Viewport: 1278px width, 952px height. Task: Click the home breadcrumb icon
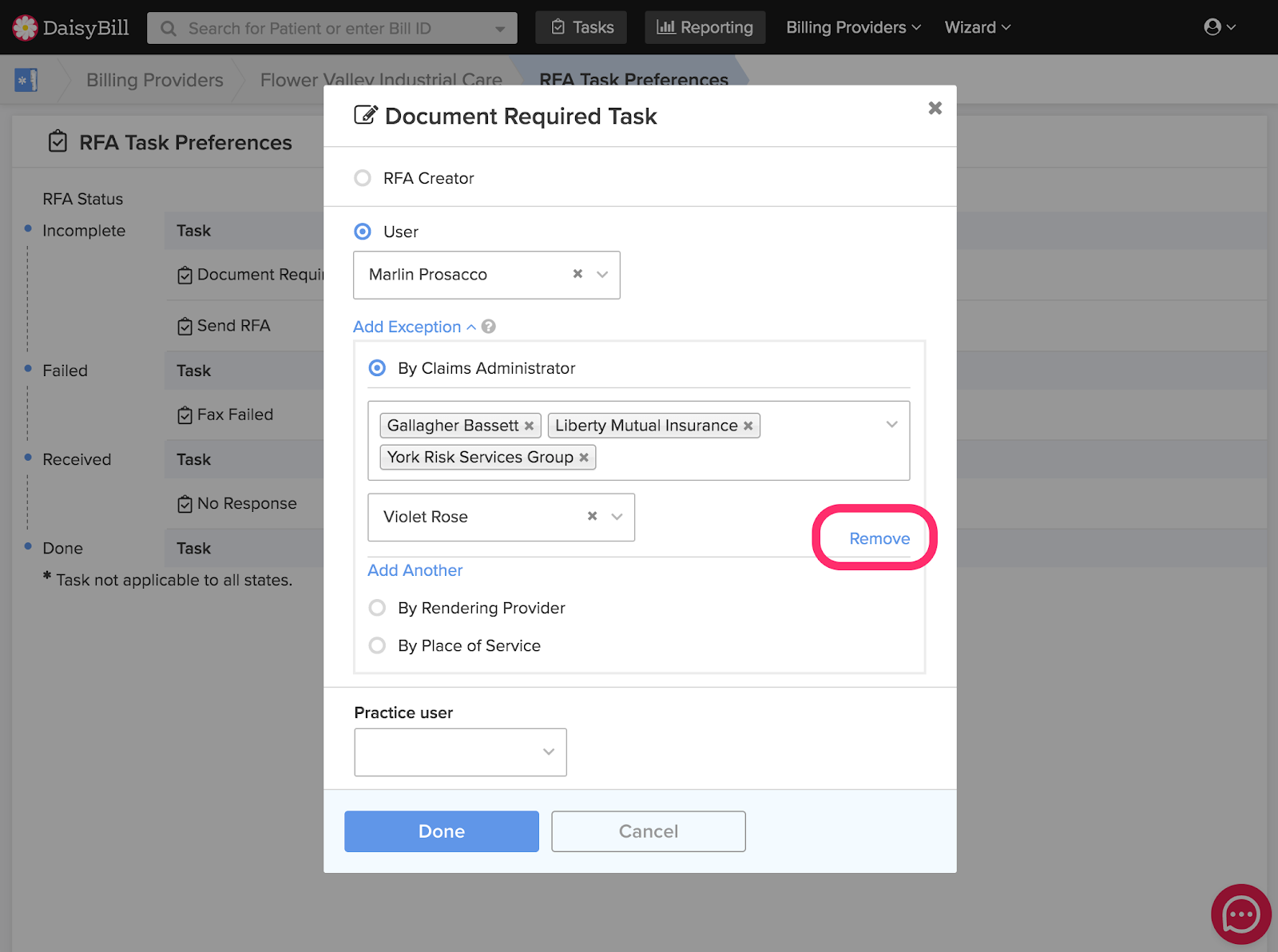pos(26,80)
